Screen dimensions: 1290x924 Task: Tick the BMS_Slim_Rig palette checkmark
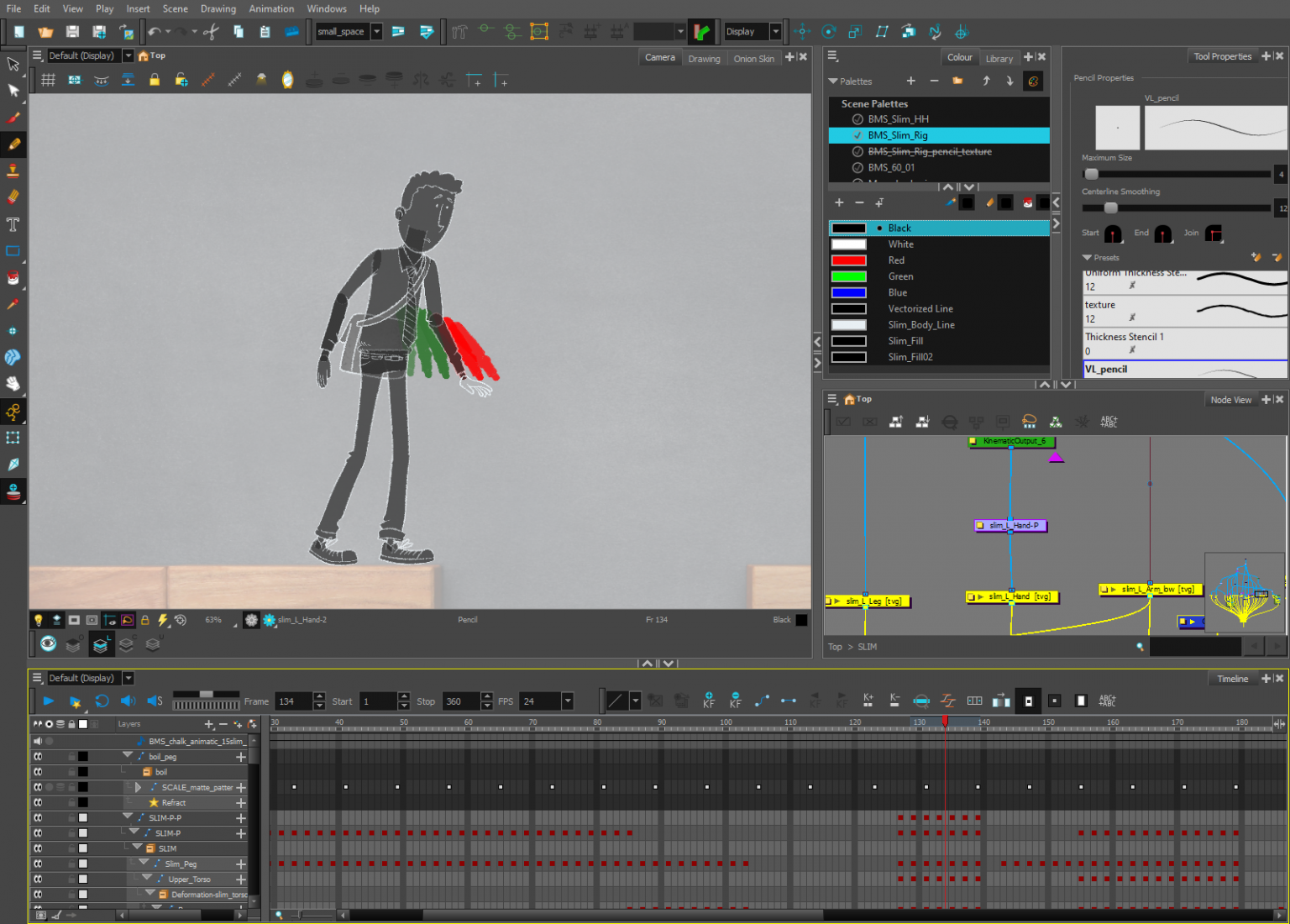(857, 135)
